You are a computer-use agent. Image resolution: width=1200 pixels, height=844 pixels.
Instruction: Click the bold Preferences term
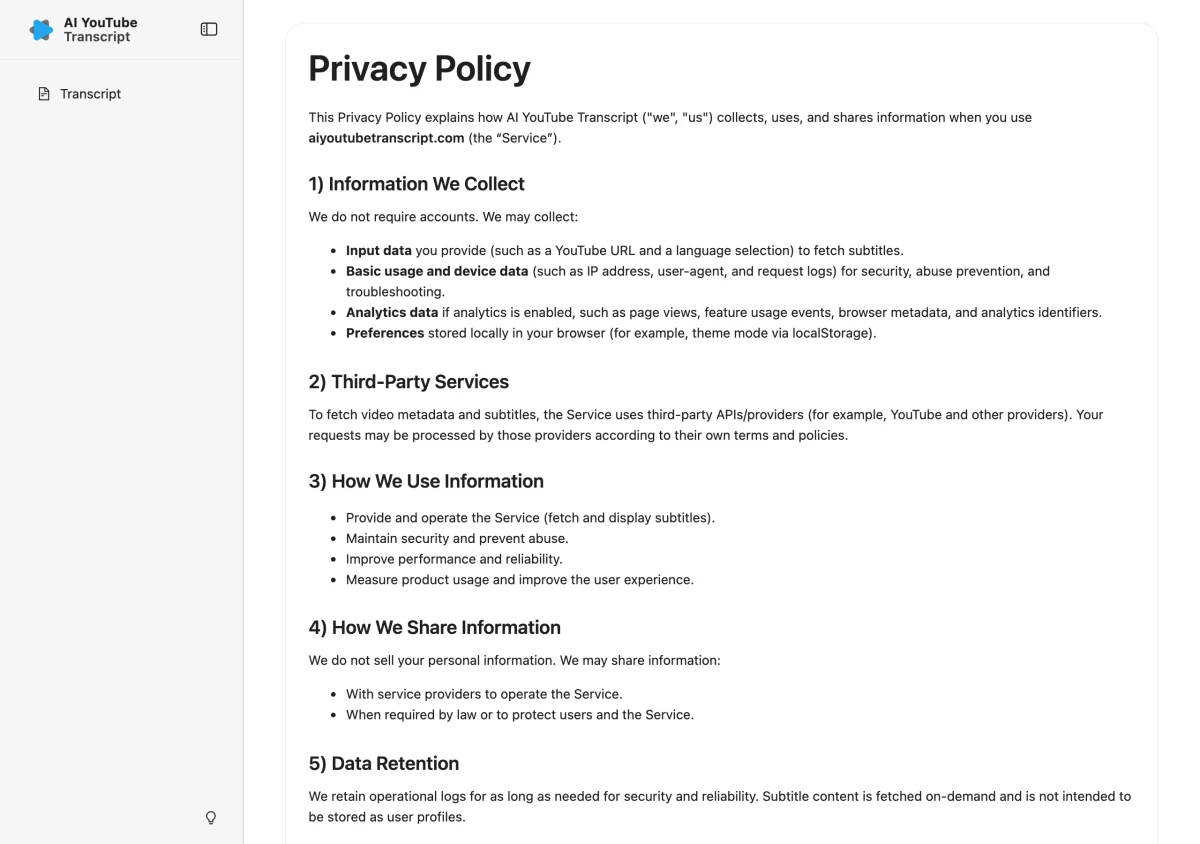pyautogui.click(x=385, y=333)
